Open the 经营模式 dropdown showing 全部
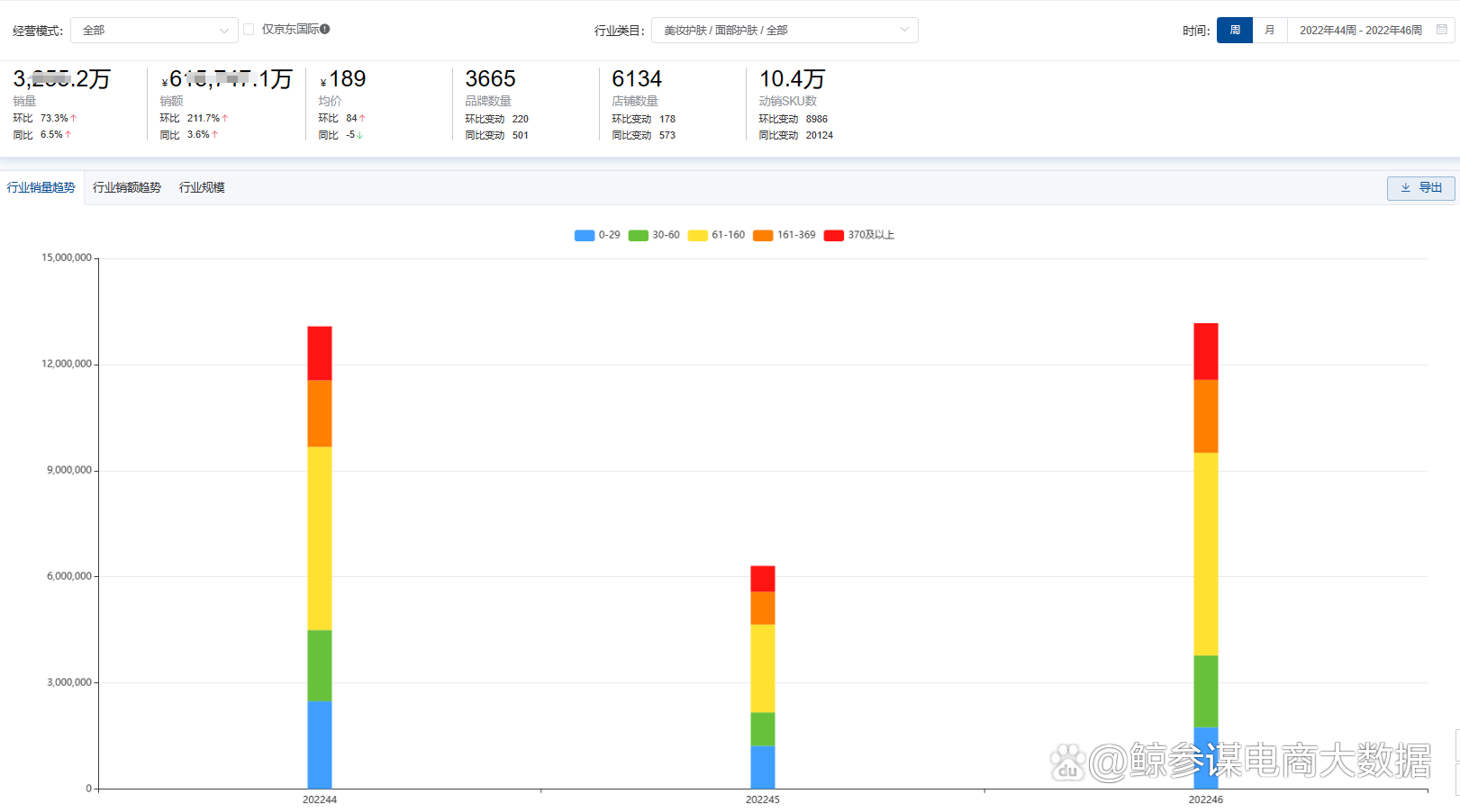 coord(154,31)
